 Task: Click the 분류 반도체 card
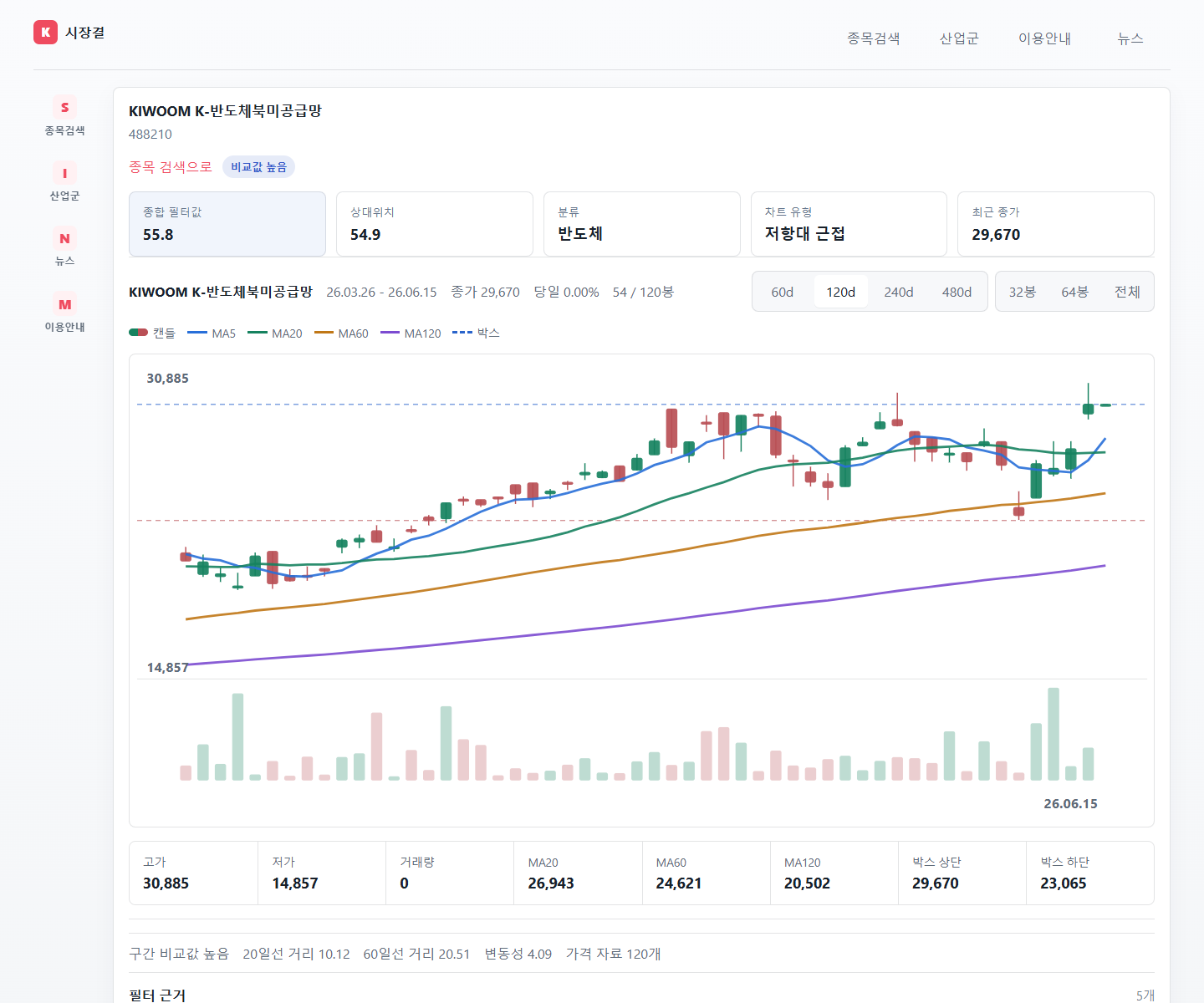pos(642,224)
